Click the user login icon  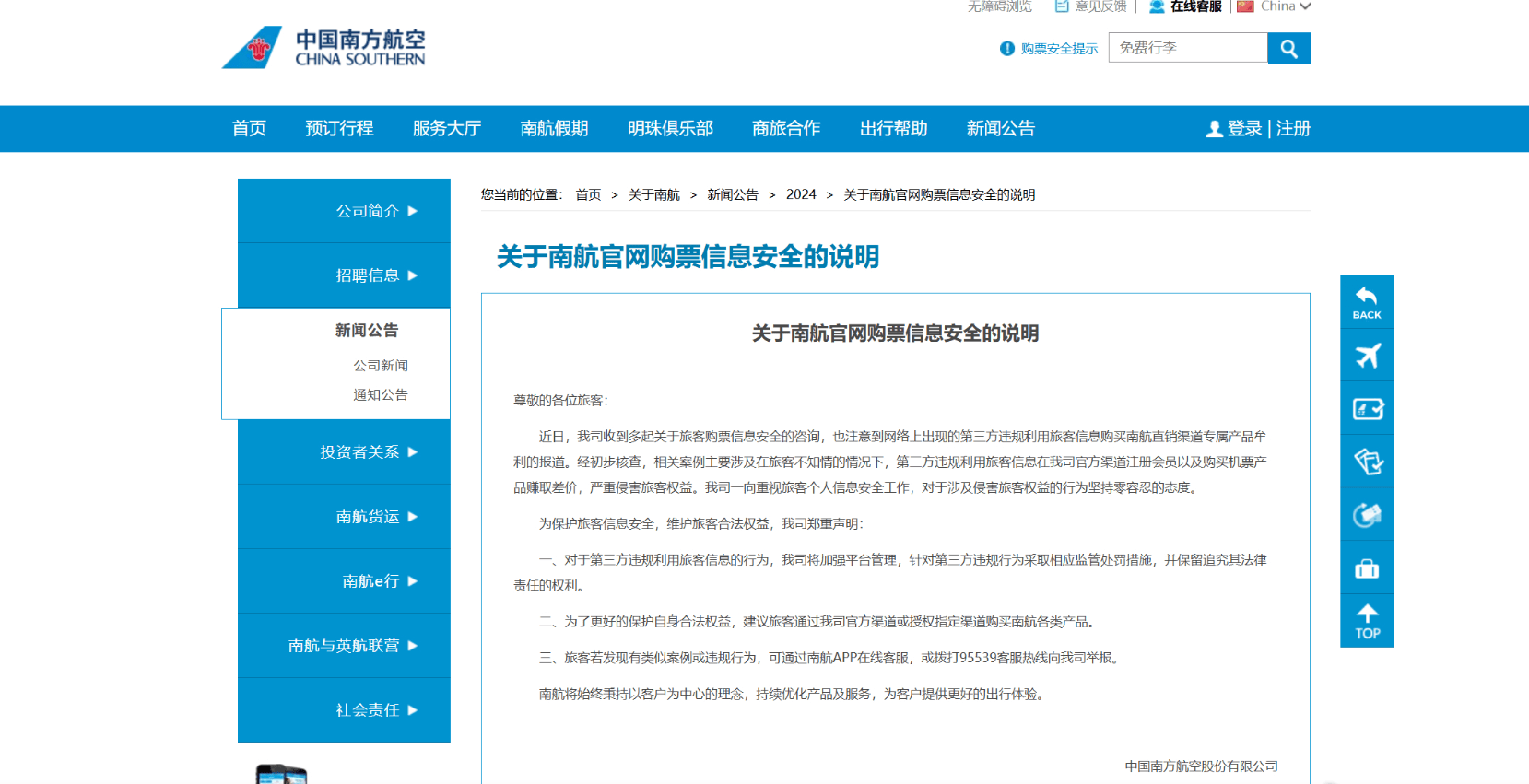click(x=1215, y=130)
